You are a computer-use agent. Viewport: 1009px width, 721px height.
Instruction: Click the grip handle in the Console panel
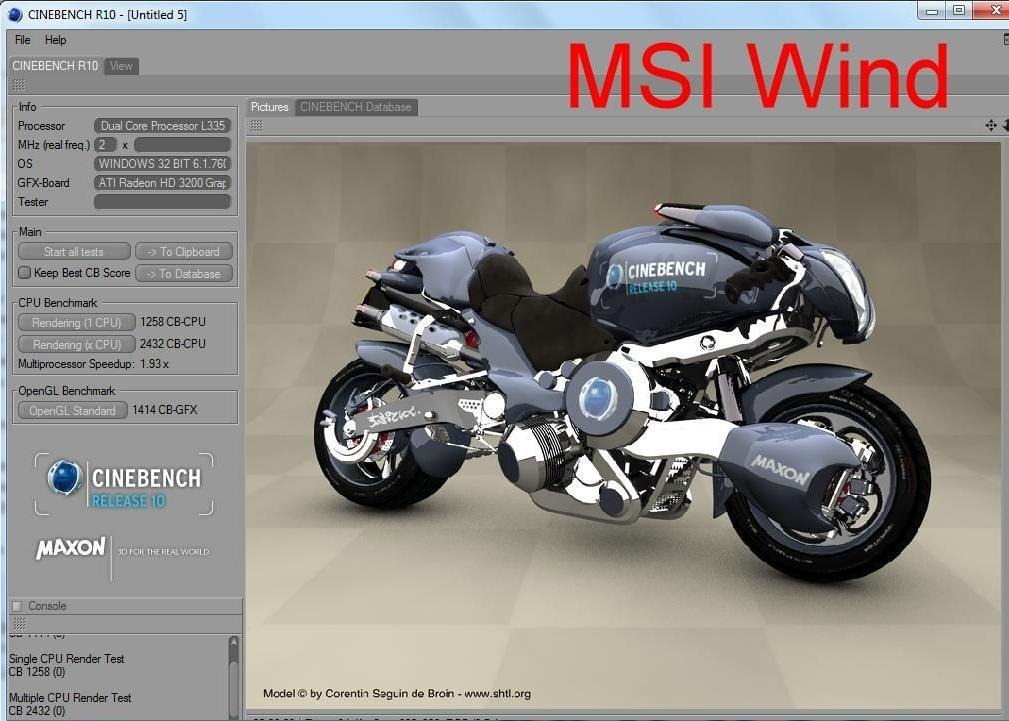(18, 623)
